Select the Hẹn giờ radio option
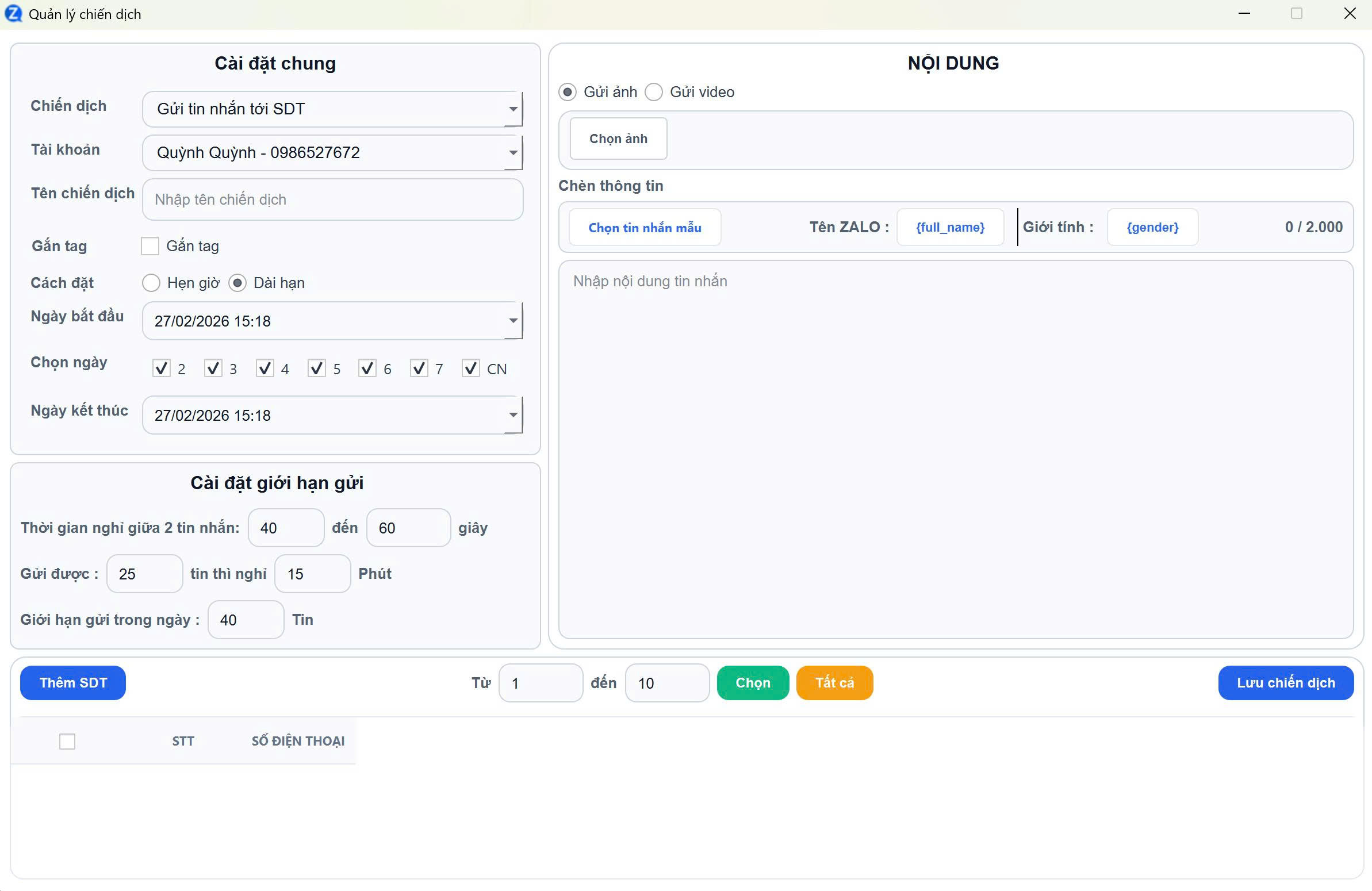1372x891 pixels. click(x=151, y=283)
